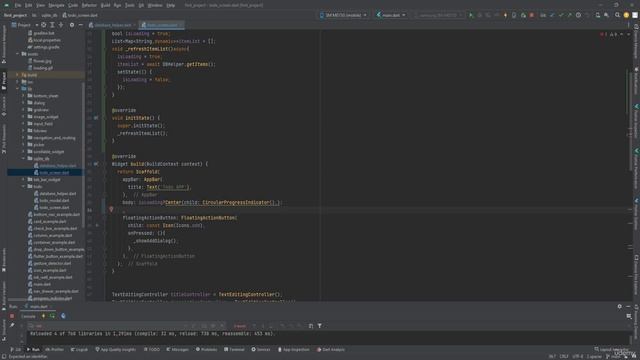The height and width of the screenshot is (360, 640).
Task: Expand the image_widget folder
Action: click(x=24, y=117)
